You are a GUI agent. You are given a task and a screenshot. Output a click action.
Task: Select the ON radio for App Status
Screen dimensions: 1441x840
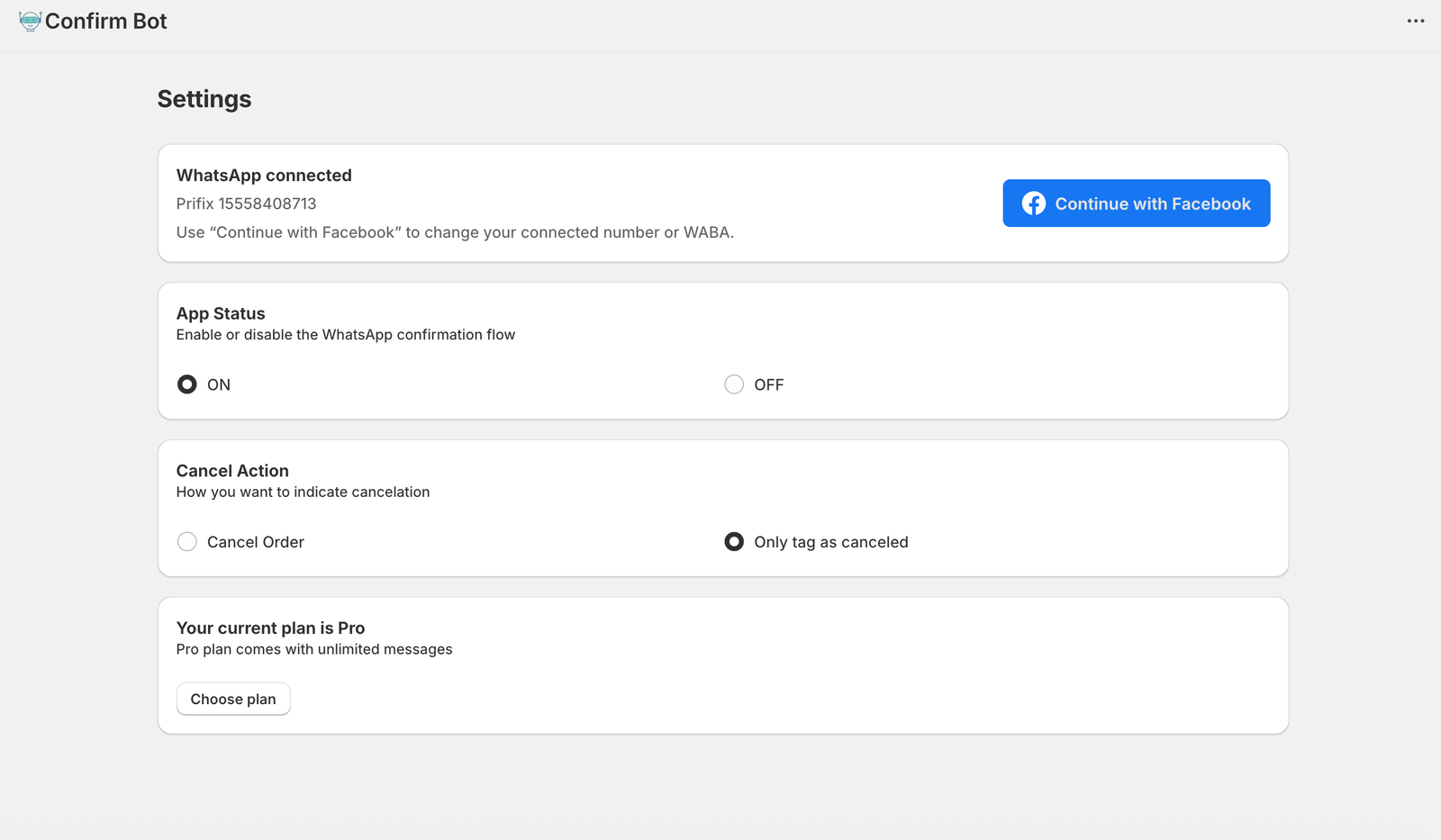point(186,384)
